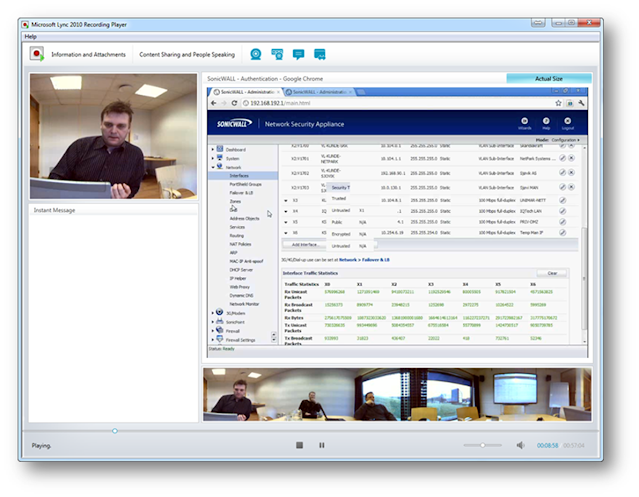
Task: Open the Lync Help menu
Action: [30, 37]
